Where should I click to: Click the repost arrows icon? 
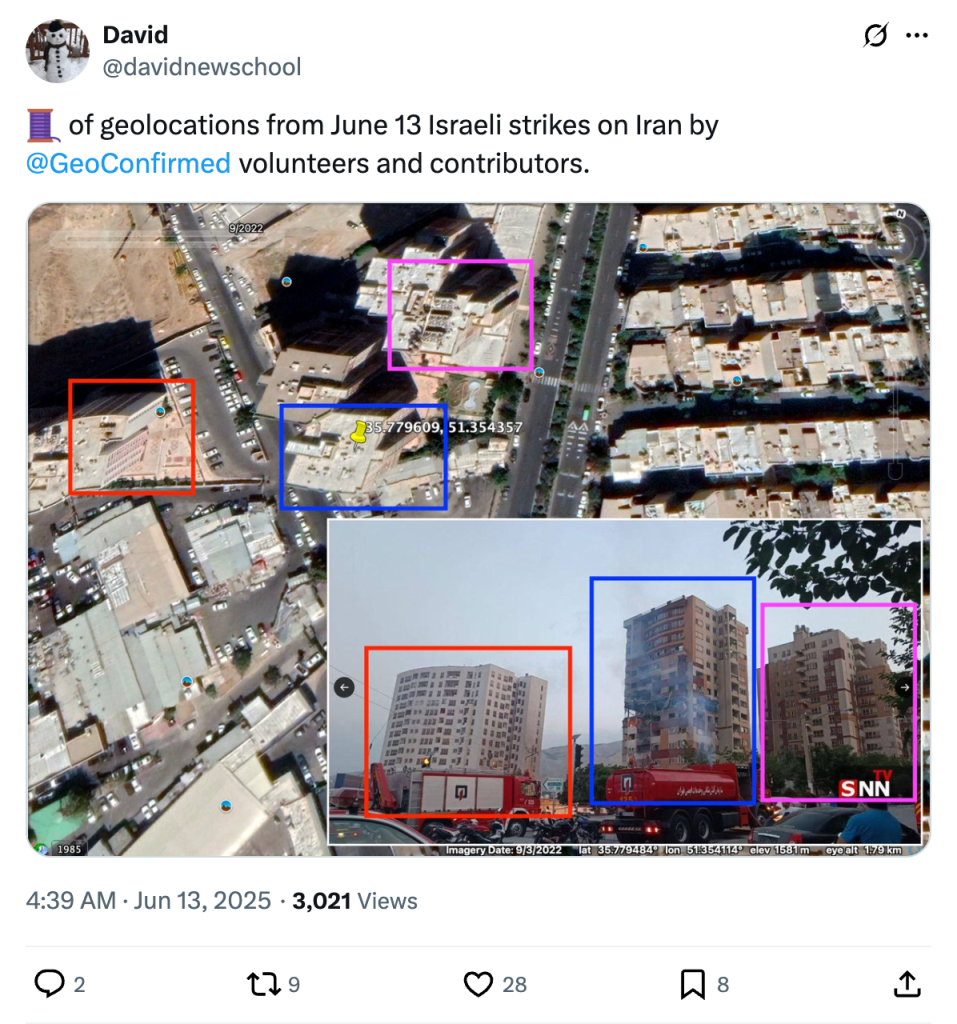[263, 984]
